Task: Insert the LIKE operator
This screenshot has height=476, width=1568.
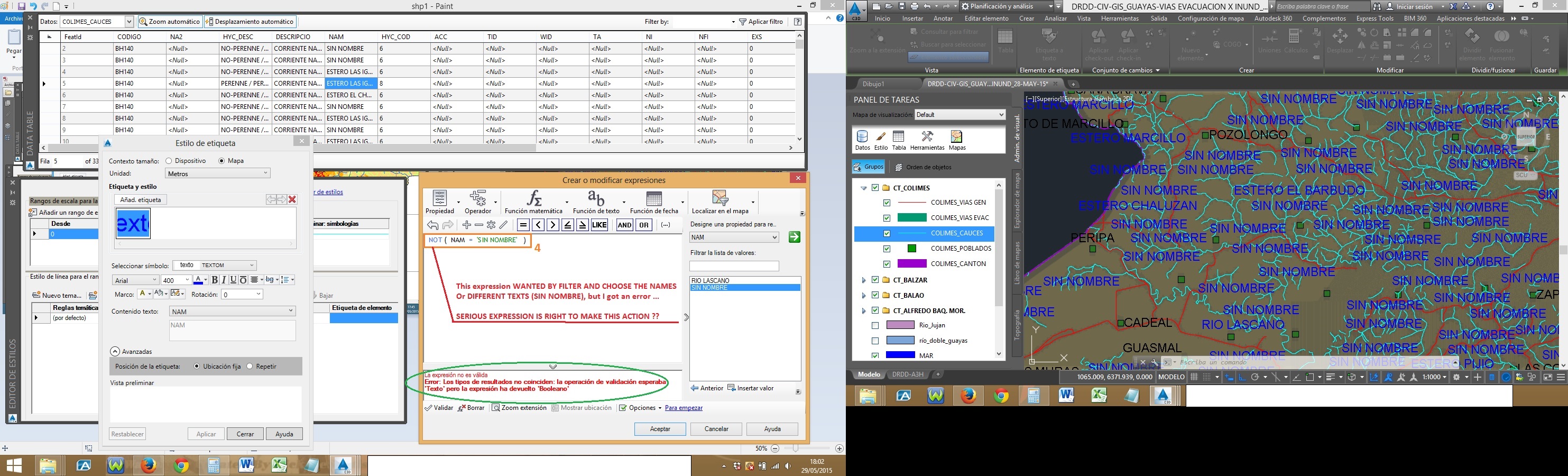Action: click(x=599, y=225)
